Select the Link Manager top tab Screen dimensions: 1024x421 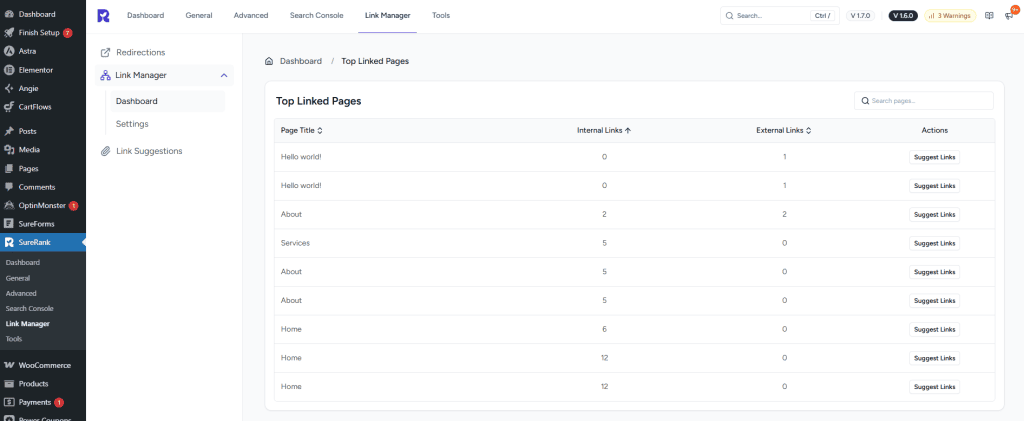click(x=388, y=16)
